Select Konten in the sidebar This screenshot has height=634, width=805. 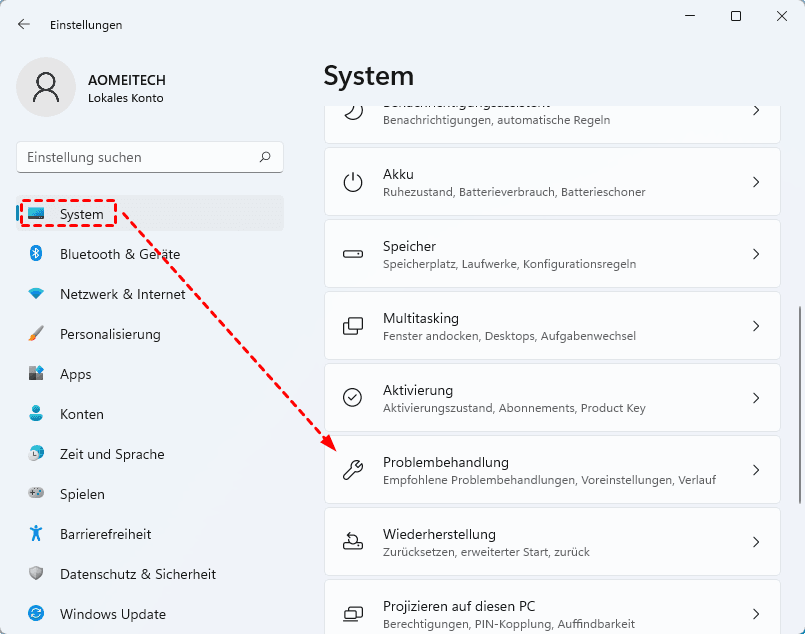click(x=82, y=414)
